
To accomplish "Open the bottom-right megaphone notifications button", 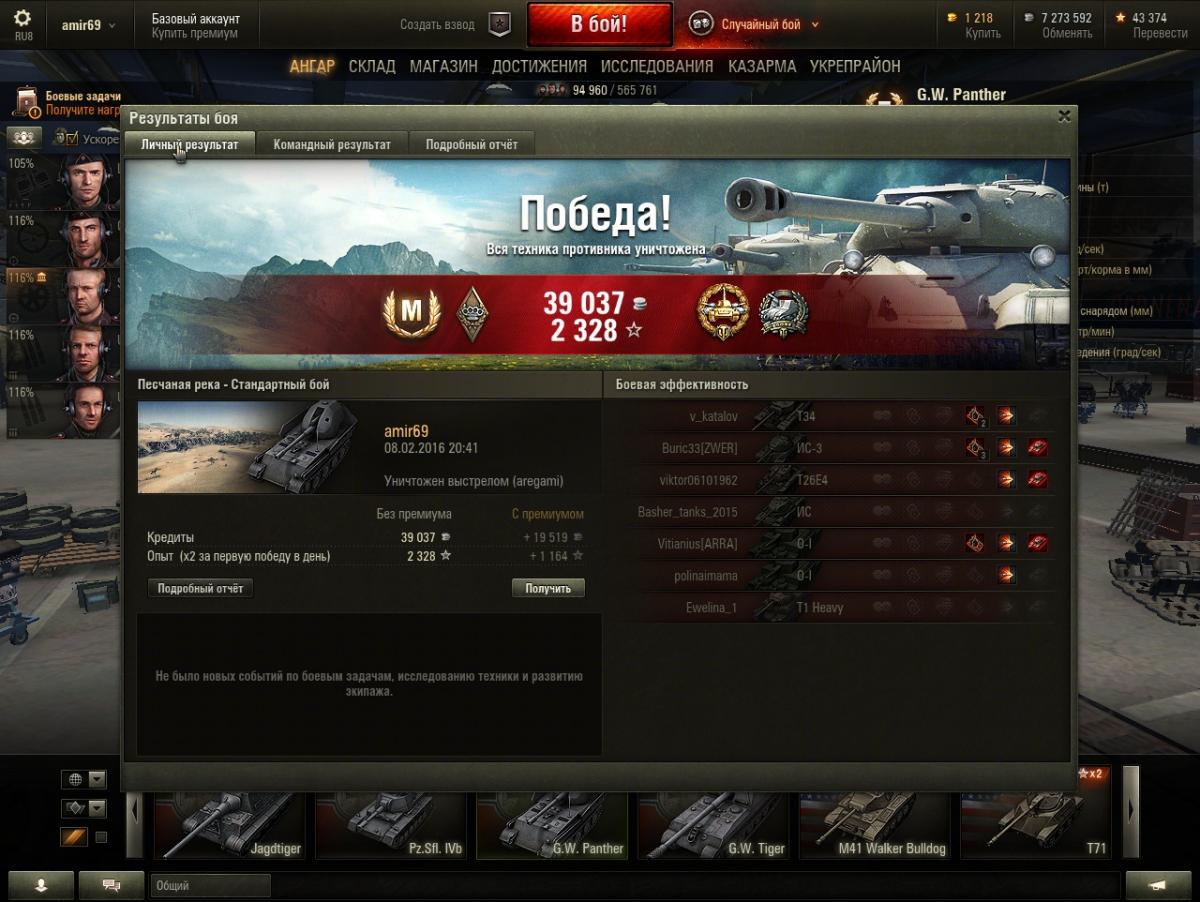I will [1157, 886].
